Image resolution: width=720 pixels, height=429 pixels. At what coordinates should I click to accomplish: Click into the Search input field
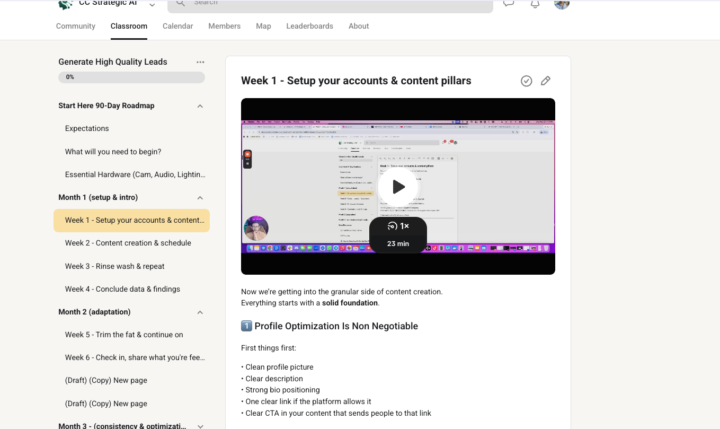click(x=330, y=4)
